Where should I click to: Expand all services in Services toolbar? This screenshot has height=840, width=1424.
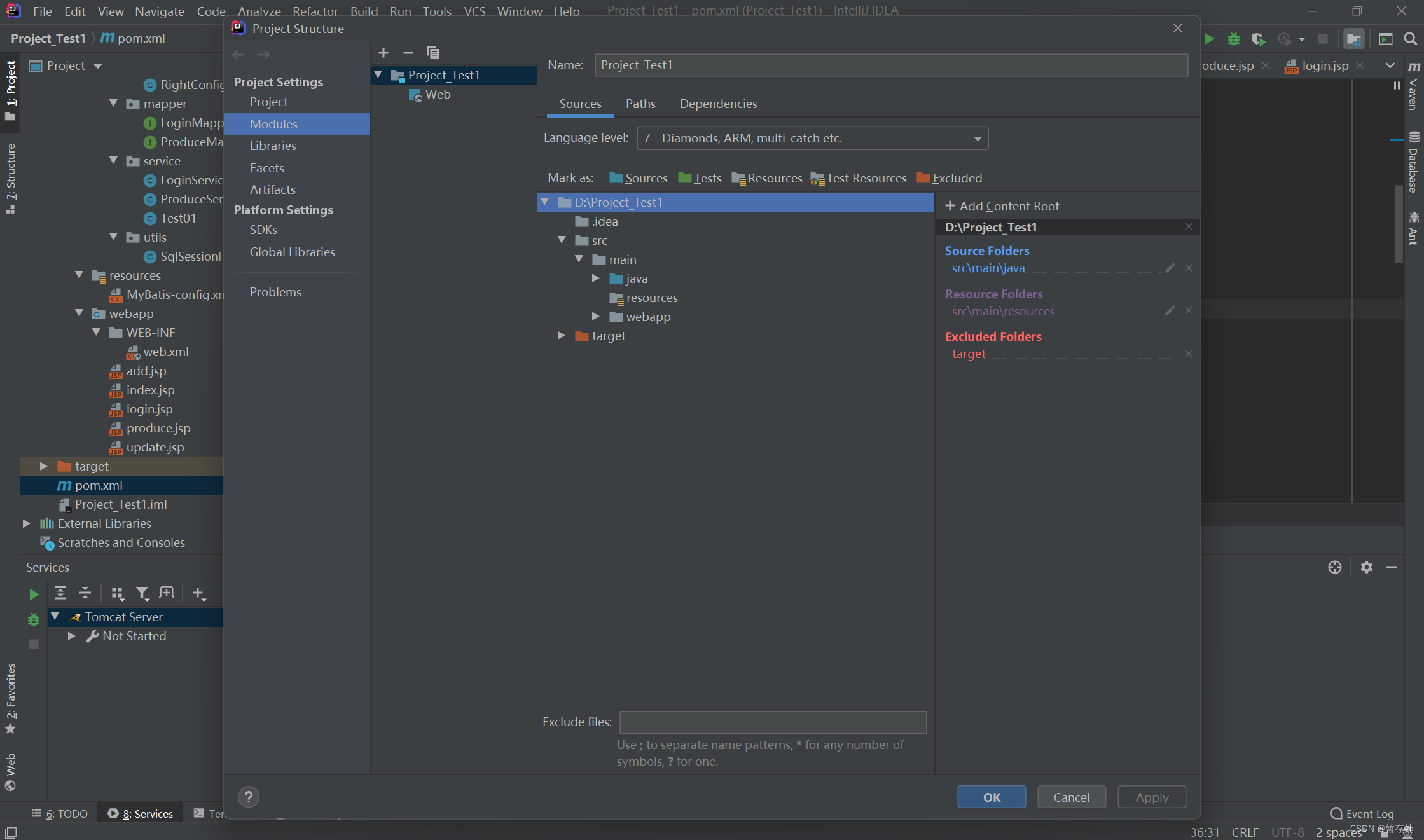[x=60, y=593]
